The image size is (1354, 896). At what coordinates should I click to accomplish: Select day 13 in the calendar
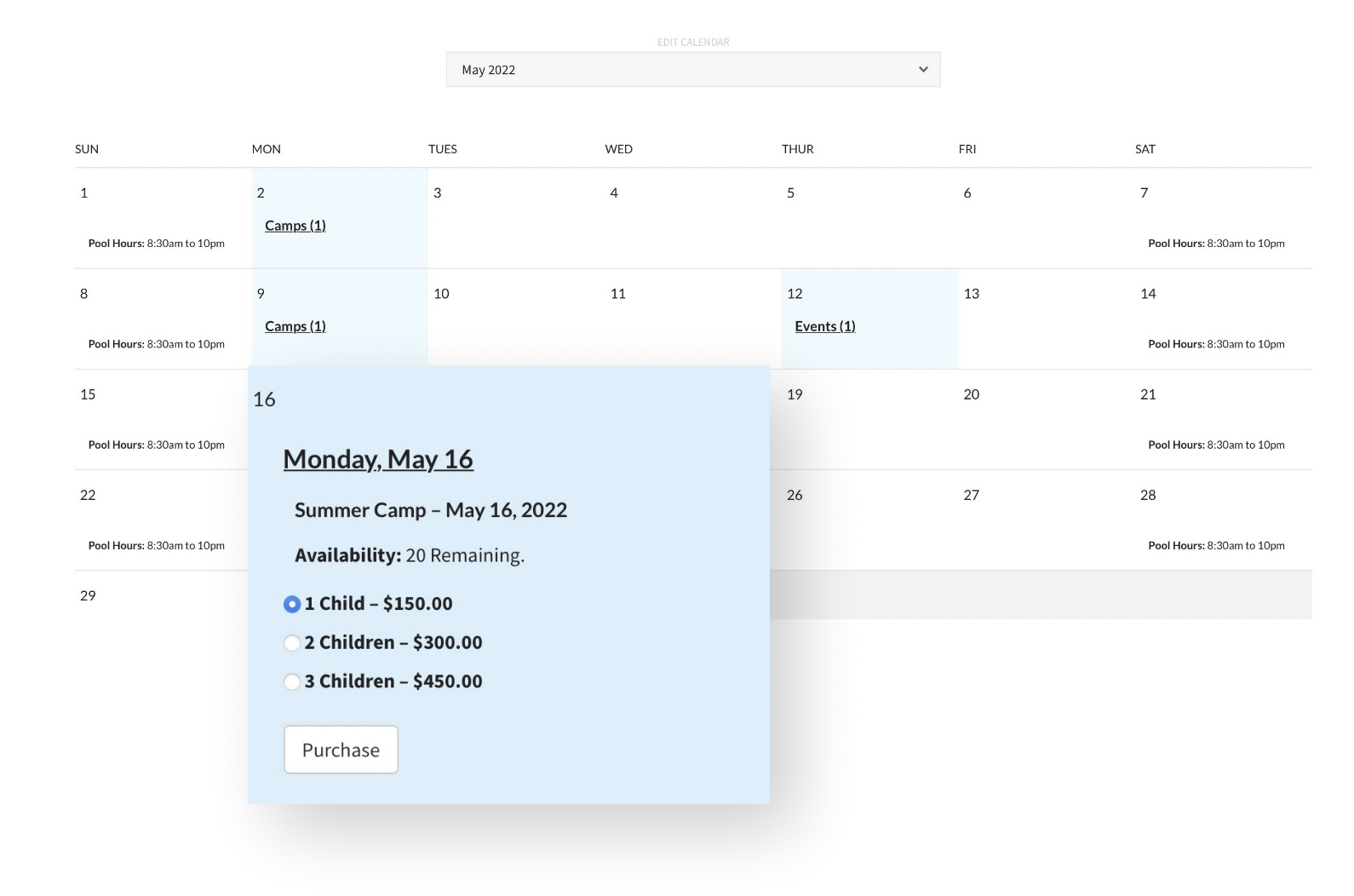coord(972,294)
